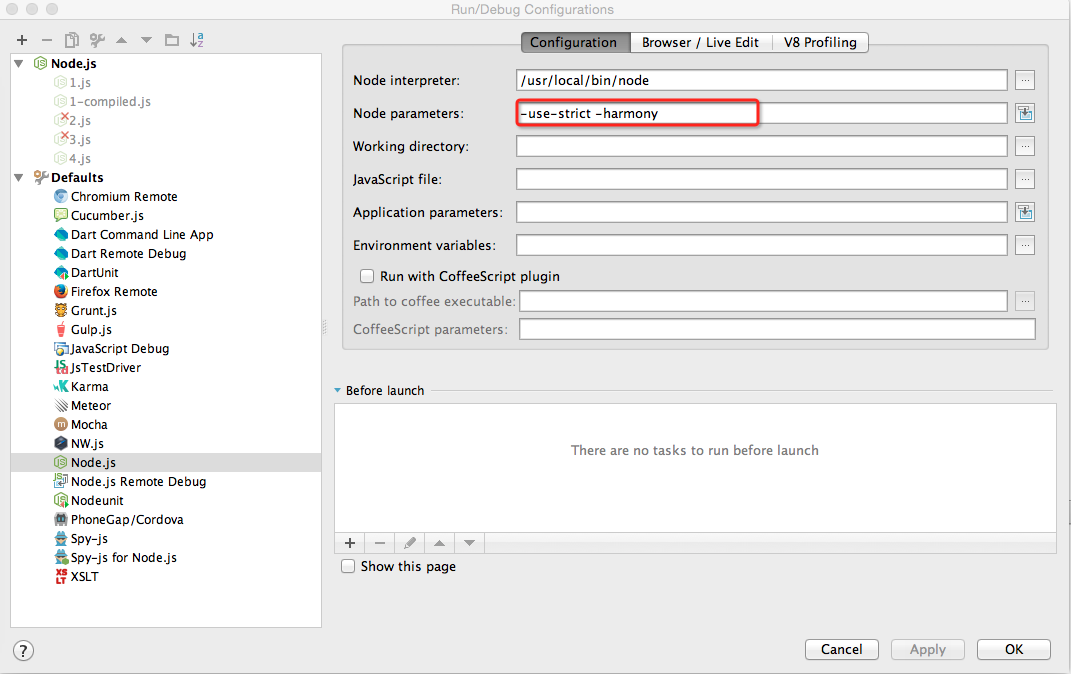Select the Meteor default
The width and height of the screenshot is (1071, 674).
90,406
